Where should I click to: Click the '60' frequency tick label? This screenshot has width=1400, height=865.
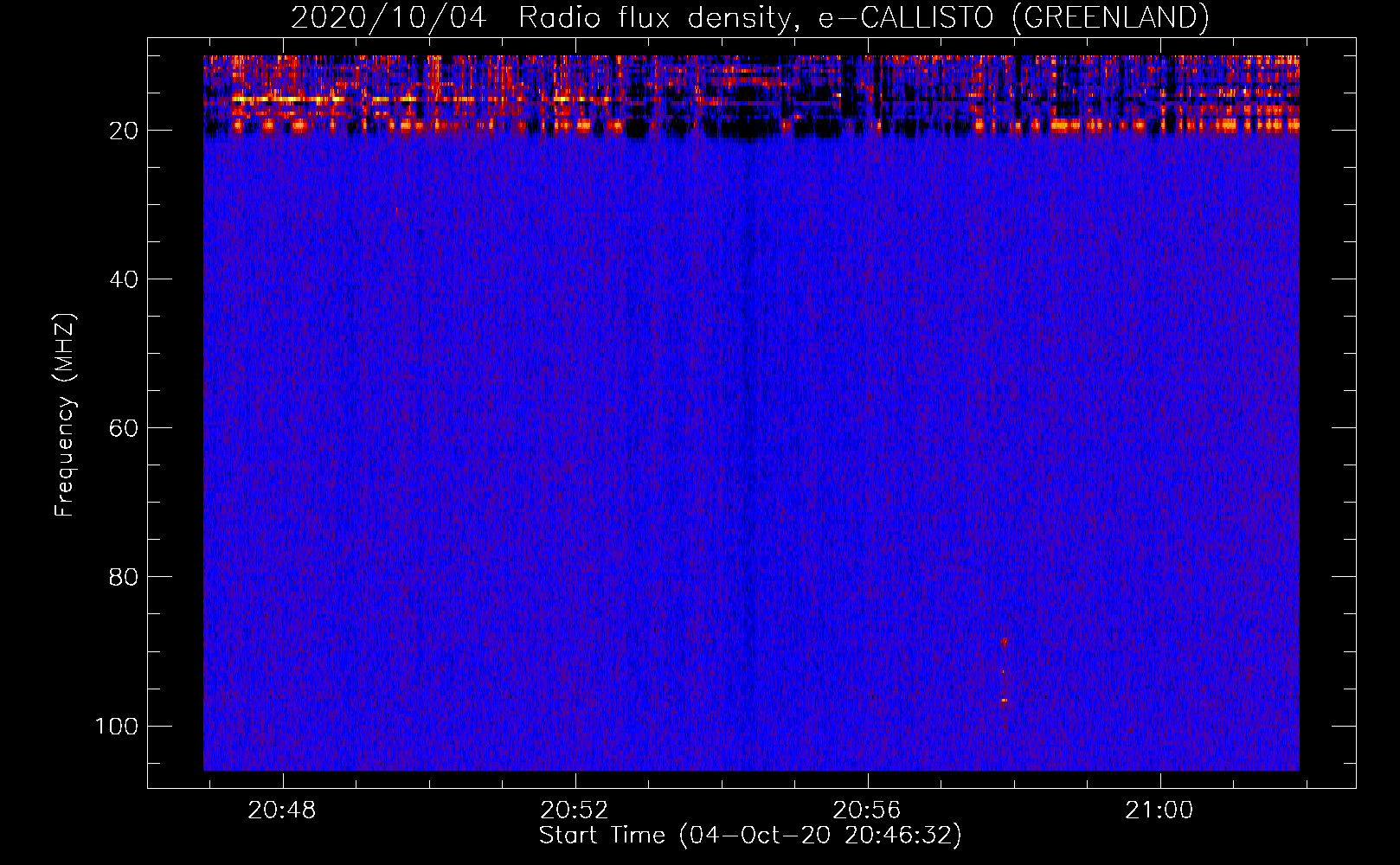point(124,428)
